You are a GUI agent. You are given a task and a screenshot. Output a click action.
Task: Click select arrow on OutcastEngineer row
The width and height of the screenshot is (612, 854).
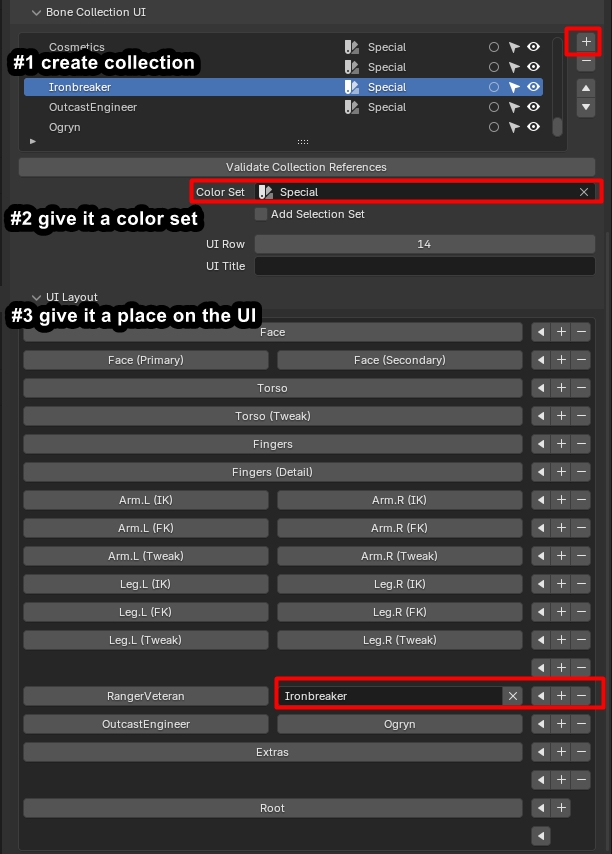click(x=541, y=724)
